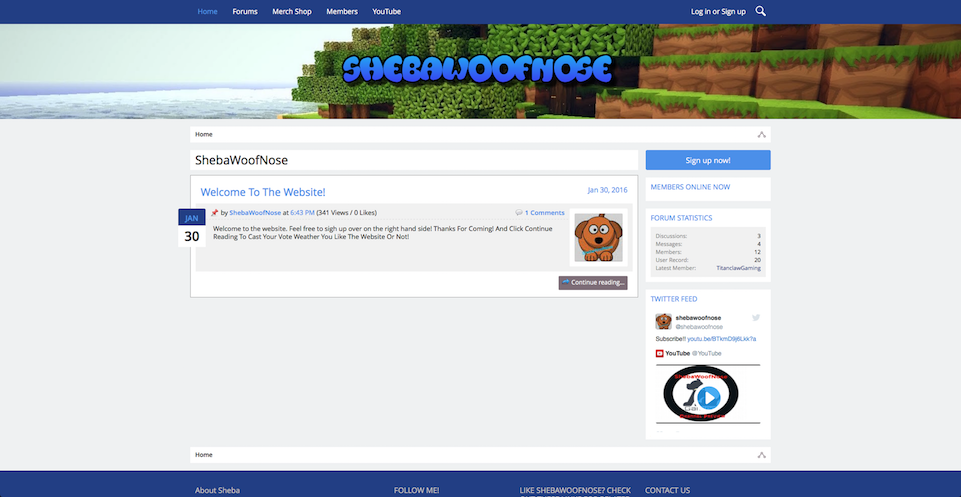The height and width of the screenshot is (497, 961).
Task: Click top Home breadcrumb
Action: [x=203, y=134]
